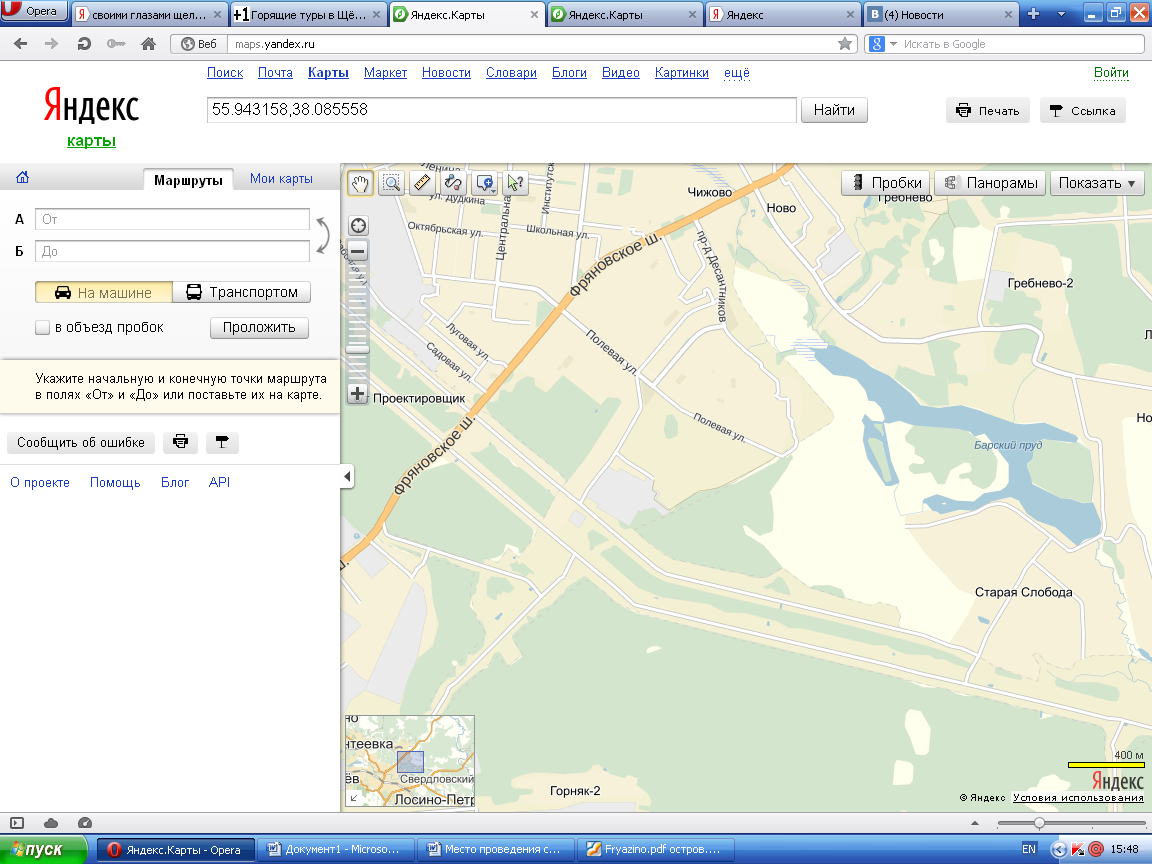Toggle Пробки traffic layer
Viewport: 1152px width, 864px height.
(x=885, y=183)
